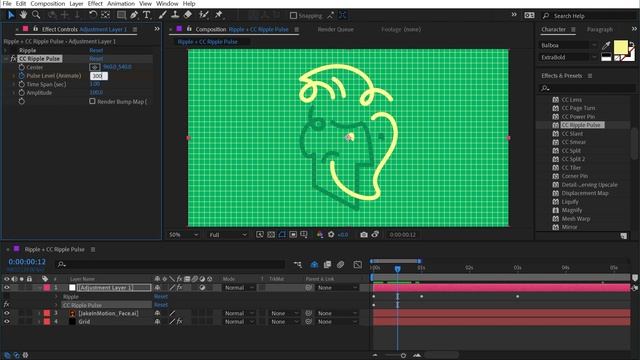This screenshot has width=640, height=360.
Task: Select the Puppet Pin tool
Action: click(219, 15)
